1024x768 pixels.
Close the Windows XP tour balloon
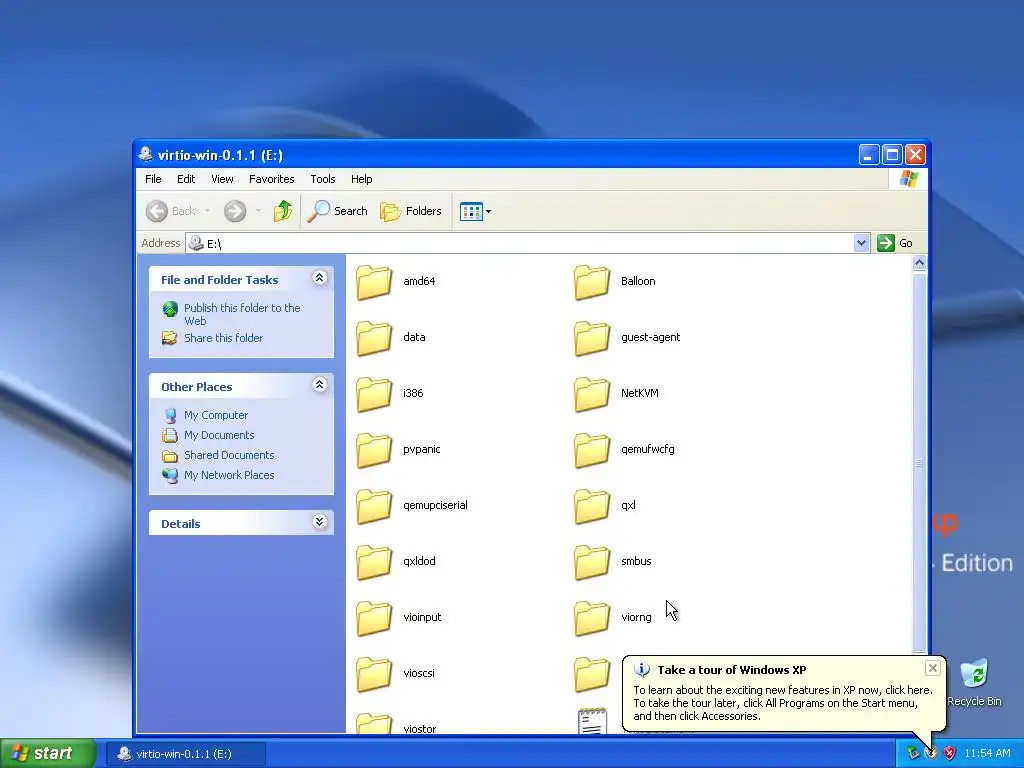tap(933, 668)
